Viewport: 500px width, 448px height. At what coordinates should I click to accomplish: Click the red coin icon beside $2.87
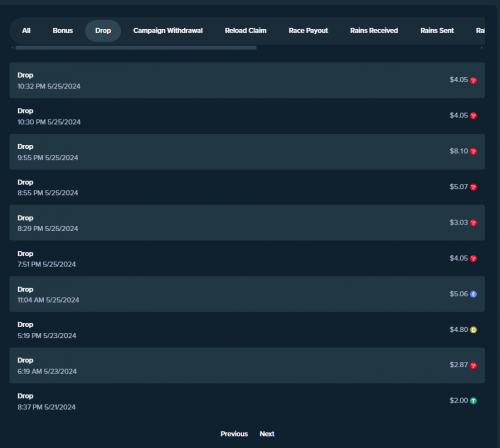(x=473, y=365)
